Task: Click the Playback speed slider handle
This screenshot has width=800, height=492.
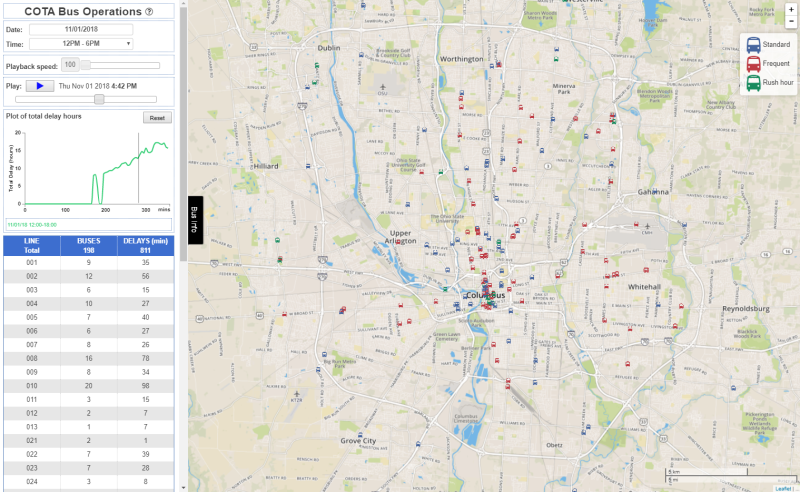Action: (x=86, y=65)
